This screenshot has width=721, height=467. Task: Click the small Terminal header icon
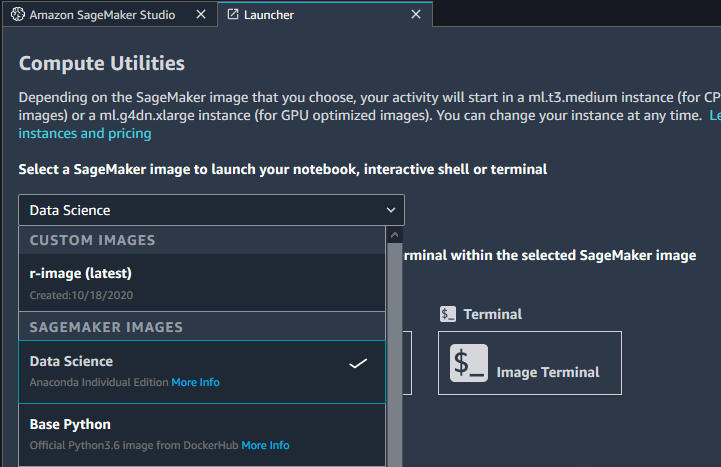coord(448,314)
